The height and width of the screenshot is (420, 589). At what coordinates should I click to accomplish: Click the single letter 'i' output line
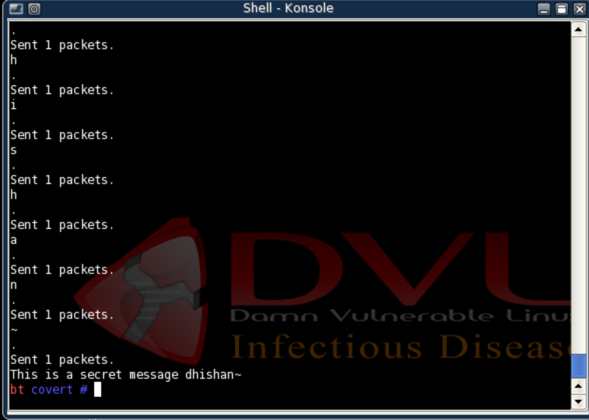tap(14, 104)
